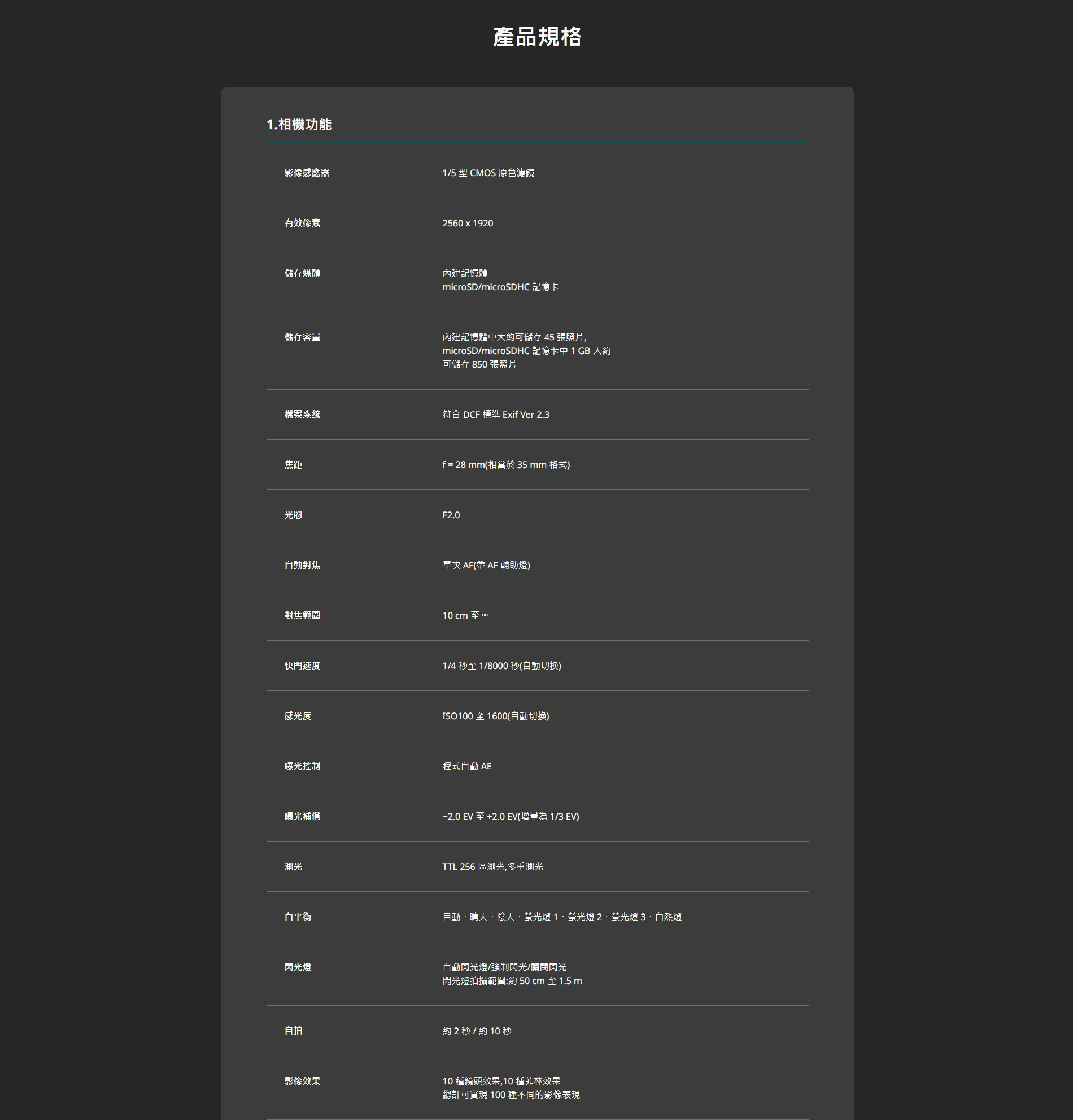1073x1120 pixels.
Task: Click the microSD/microSDHC 記憶卡 storage media line
Action: click(500, 287)
